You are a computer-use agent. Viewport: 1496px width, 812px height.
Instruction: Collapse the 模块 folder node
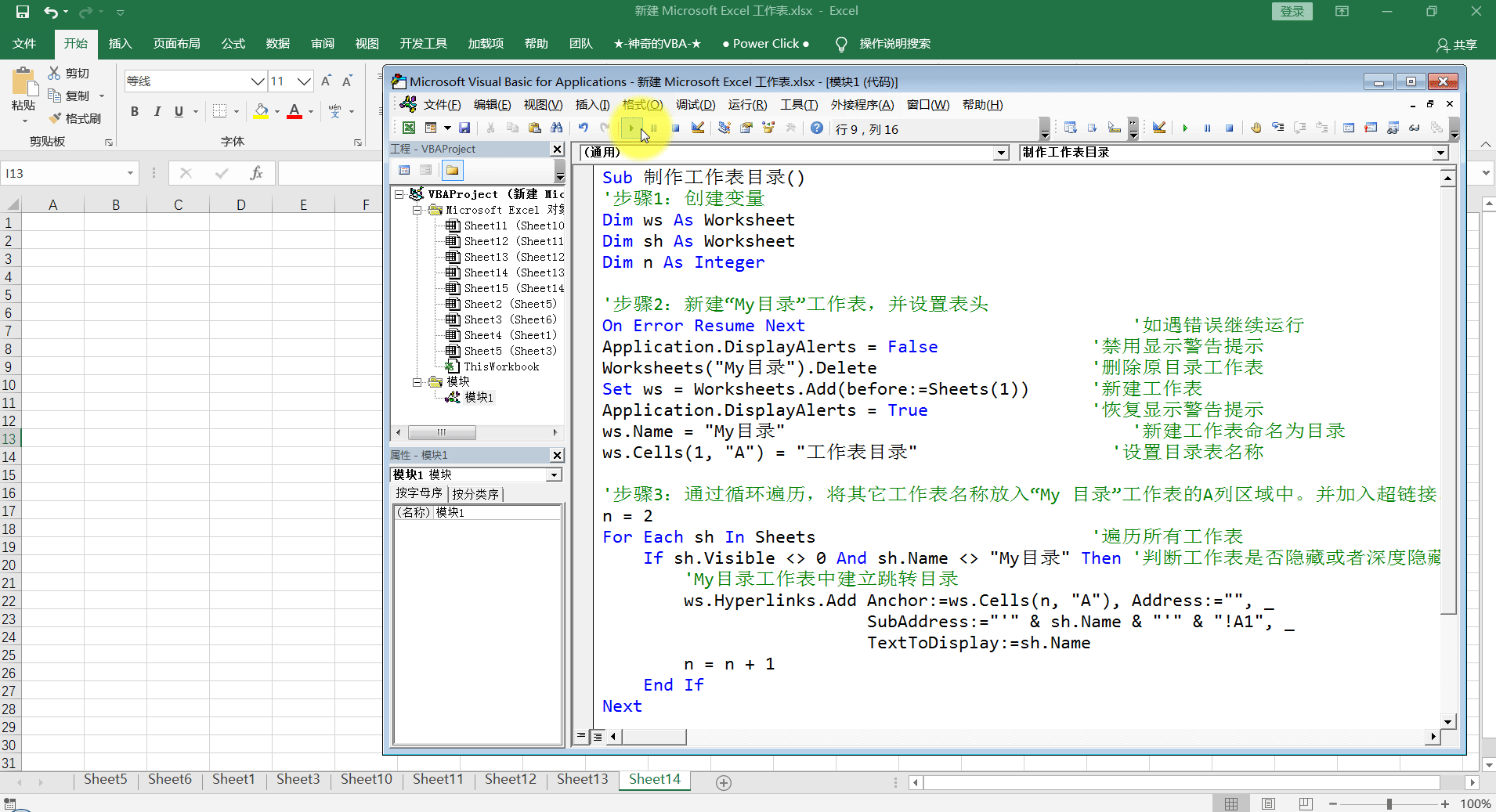[x=417, y=381]
